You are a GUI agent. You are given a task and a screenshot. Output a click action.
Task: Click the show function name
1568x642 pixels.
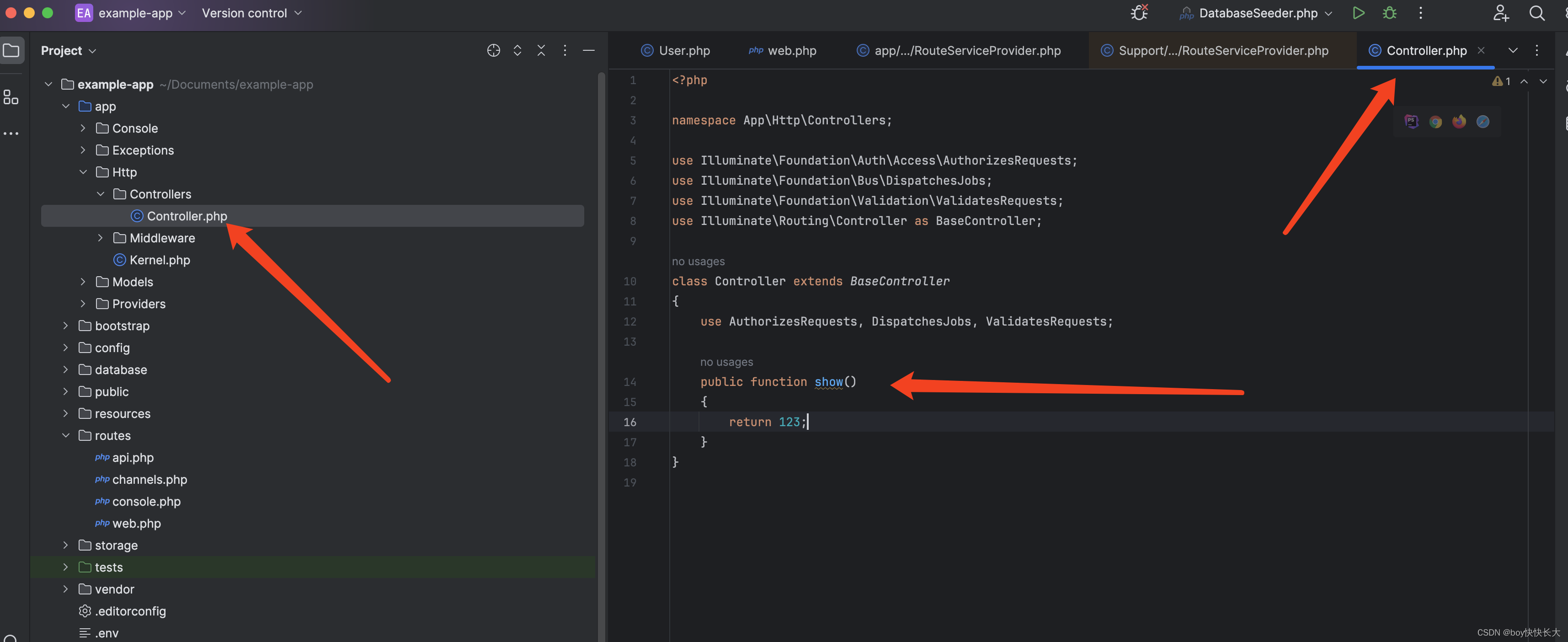tap(828, 382)
